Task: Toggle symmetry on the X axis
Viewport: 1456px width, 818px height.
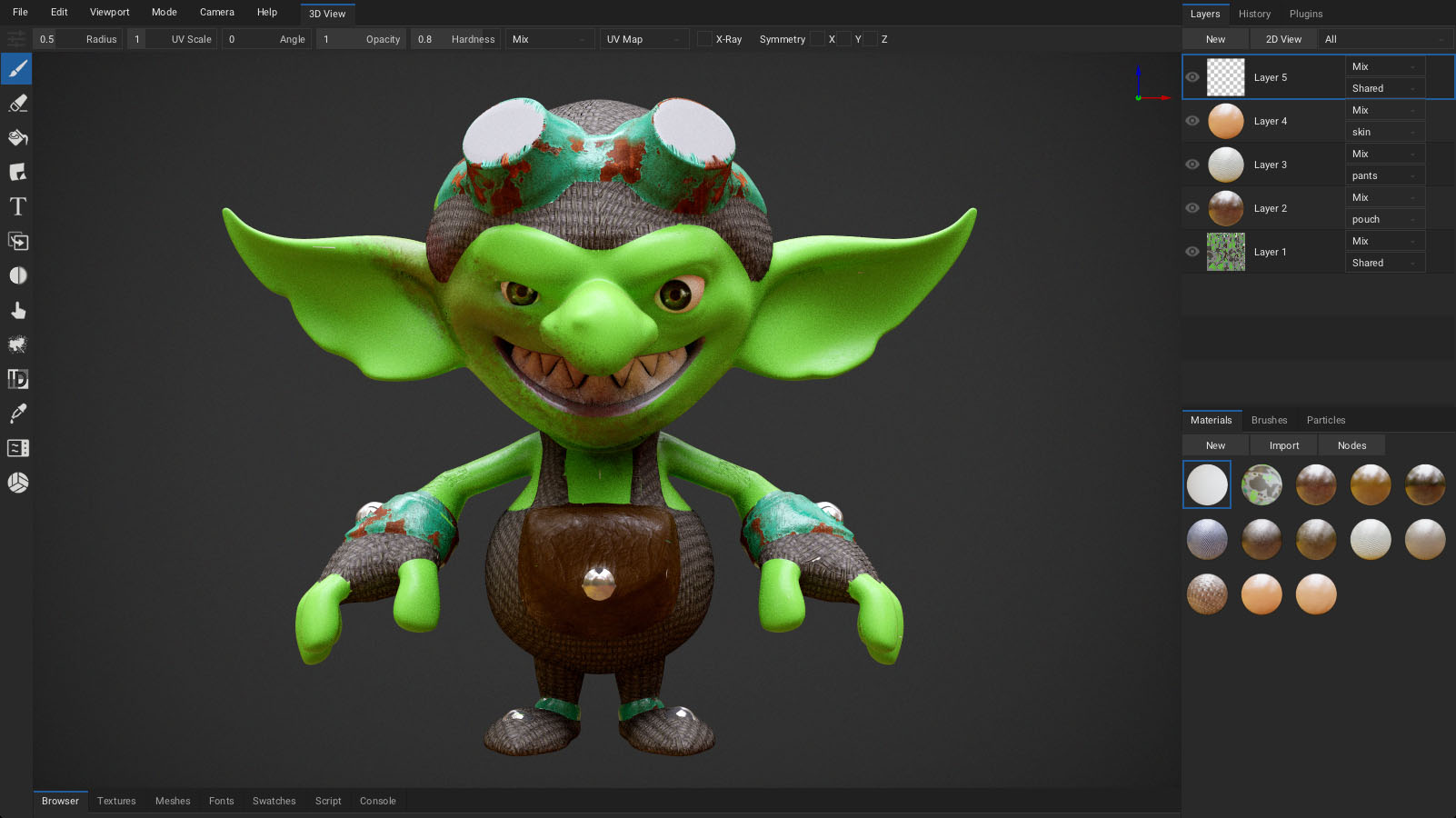Action: coord(818,39)
